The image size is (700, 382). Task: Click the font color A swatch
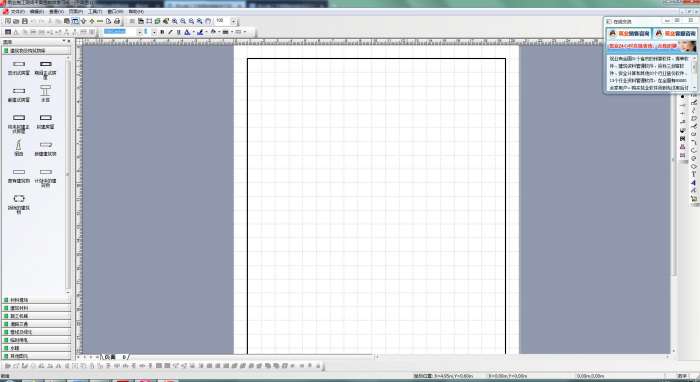[187, 32]
